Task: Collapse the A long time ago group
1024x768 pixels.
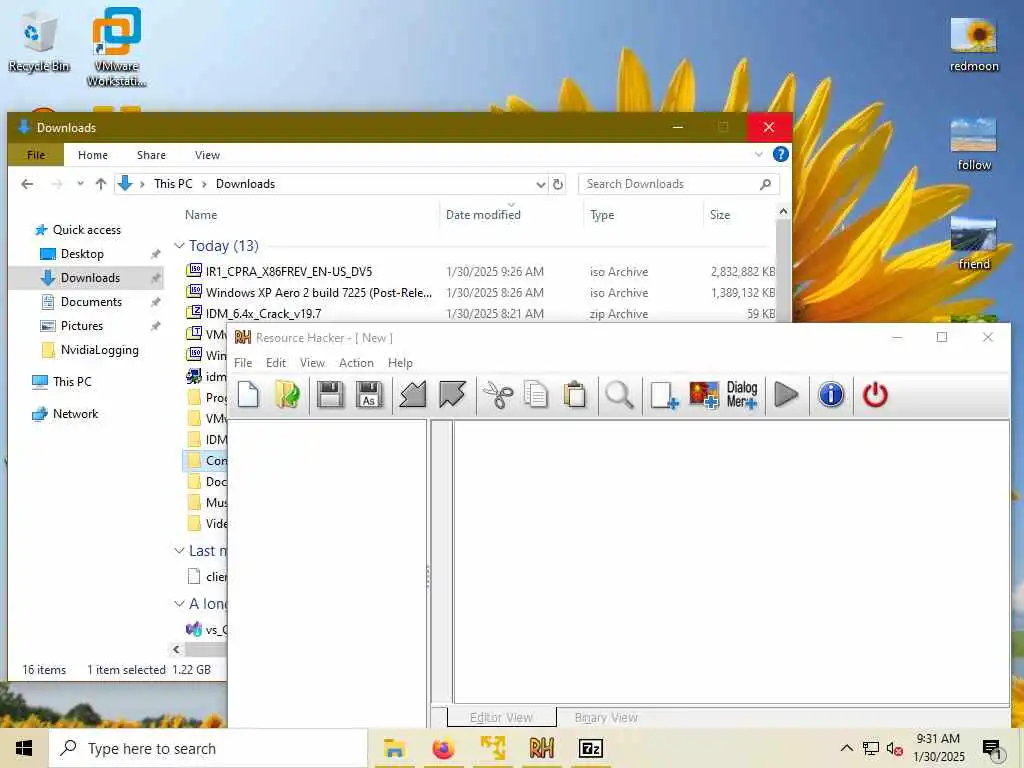Action: (x=179, y=604)
